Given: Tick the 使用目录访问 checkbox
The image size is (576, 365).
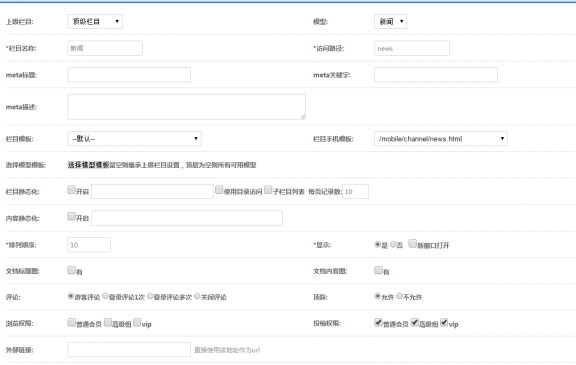Looking at the screenshot, I should pos(219,189).
